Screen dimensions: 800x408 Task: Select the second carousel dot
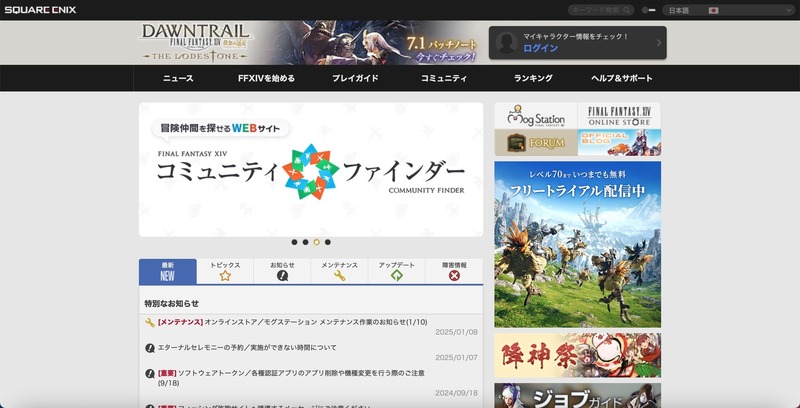305,242
